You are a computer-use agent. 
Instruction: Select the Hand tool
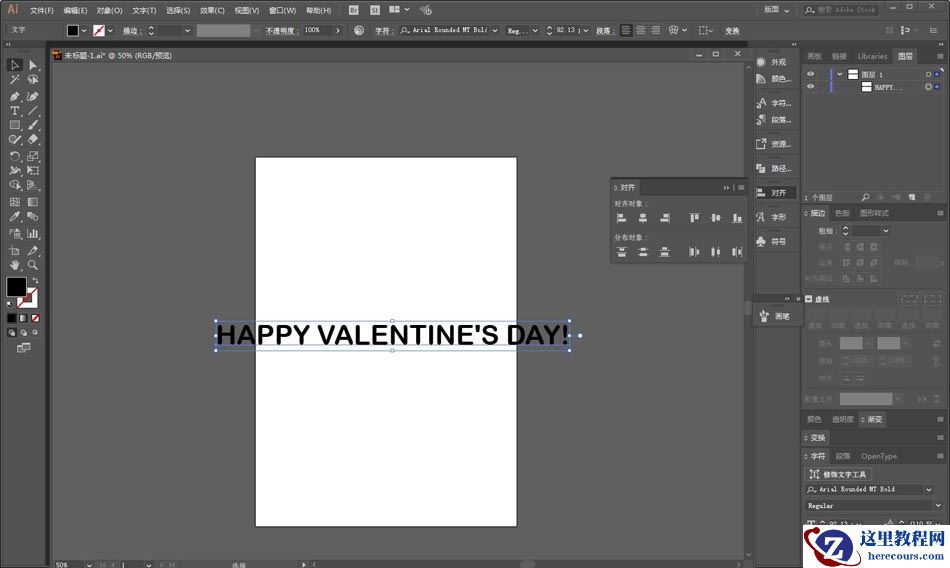point(15,265)
